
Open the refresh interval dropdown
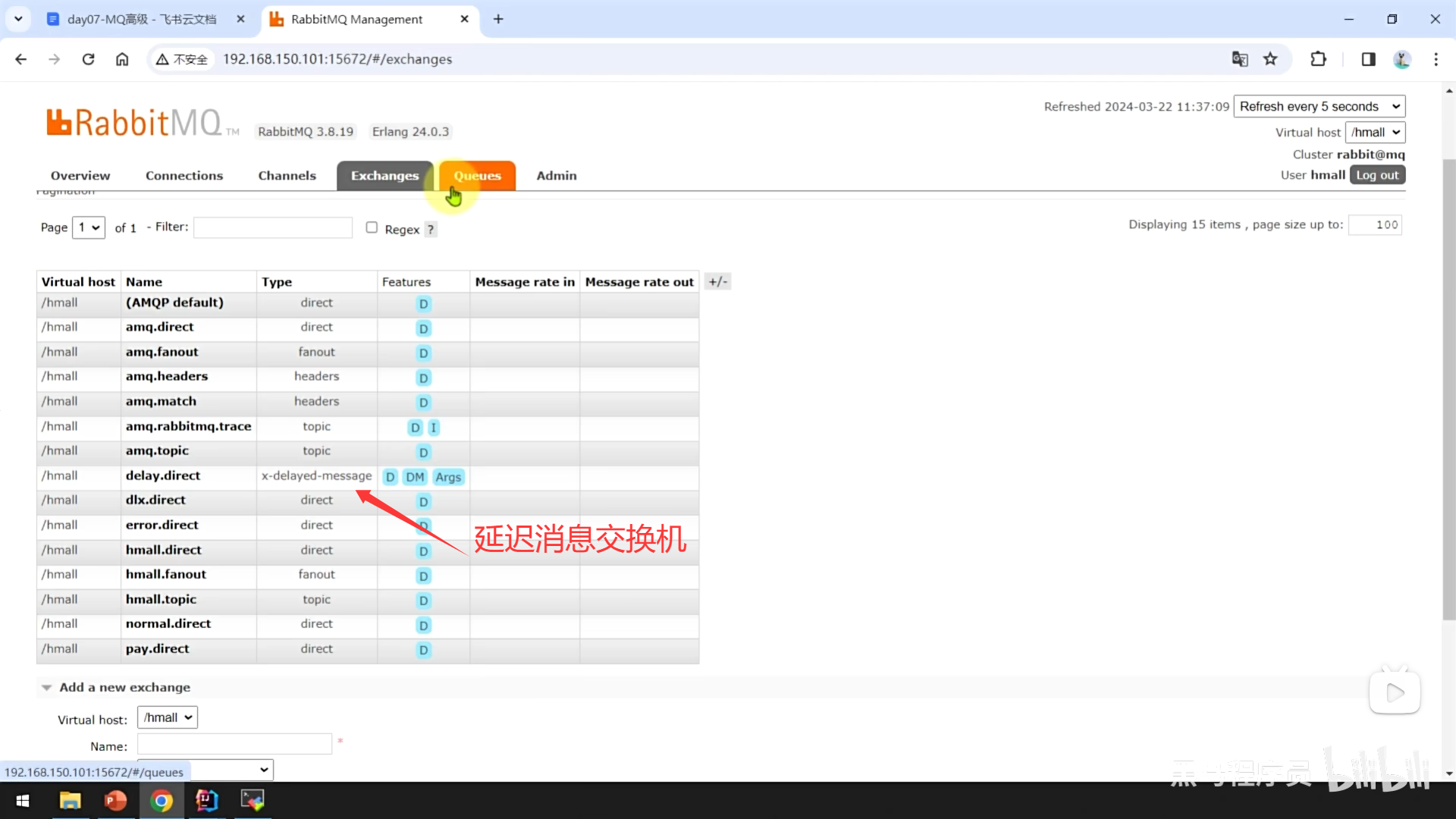tap(1319, 107)
